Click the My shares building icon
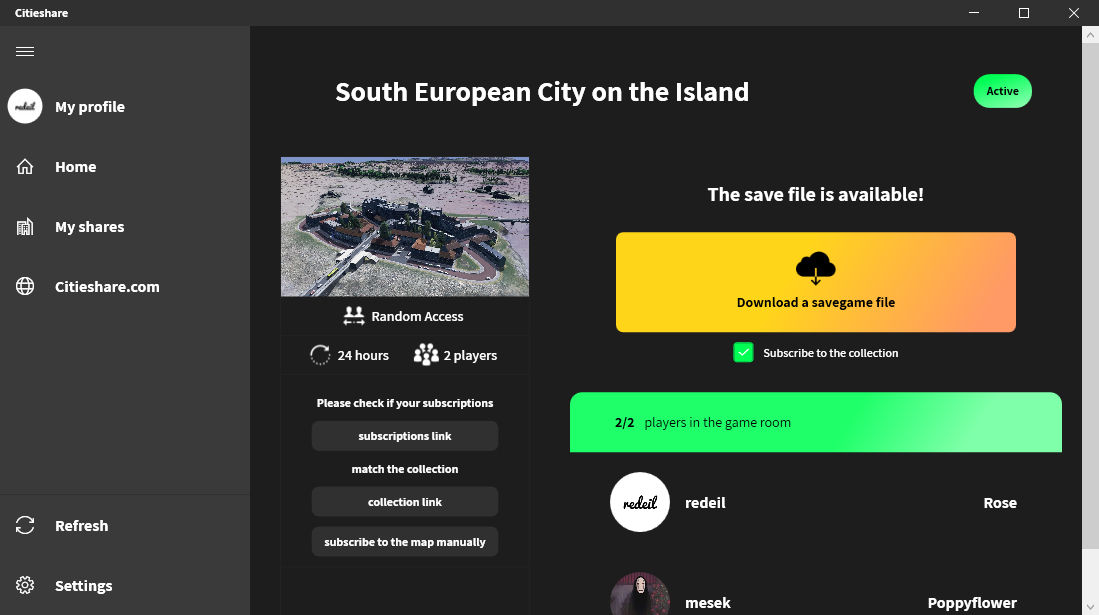Screen dimensions: 1099x615 pyautogui.click(x=25, y=227)
